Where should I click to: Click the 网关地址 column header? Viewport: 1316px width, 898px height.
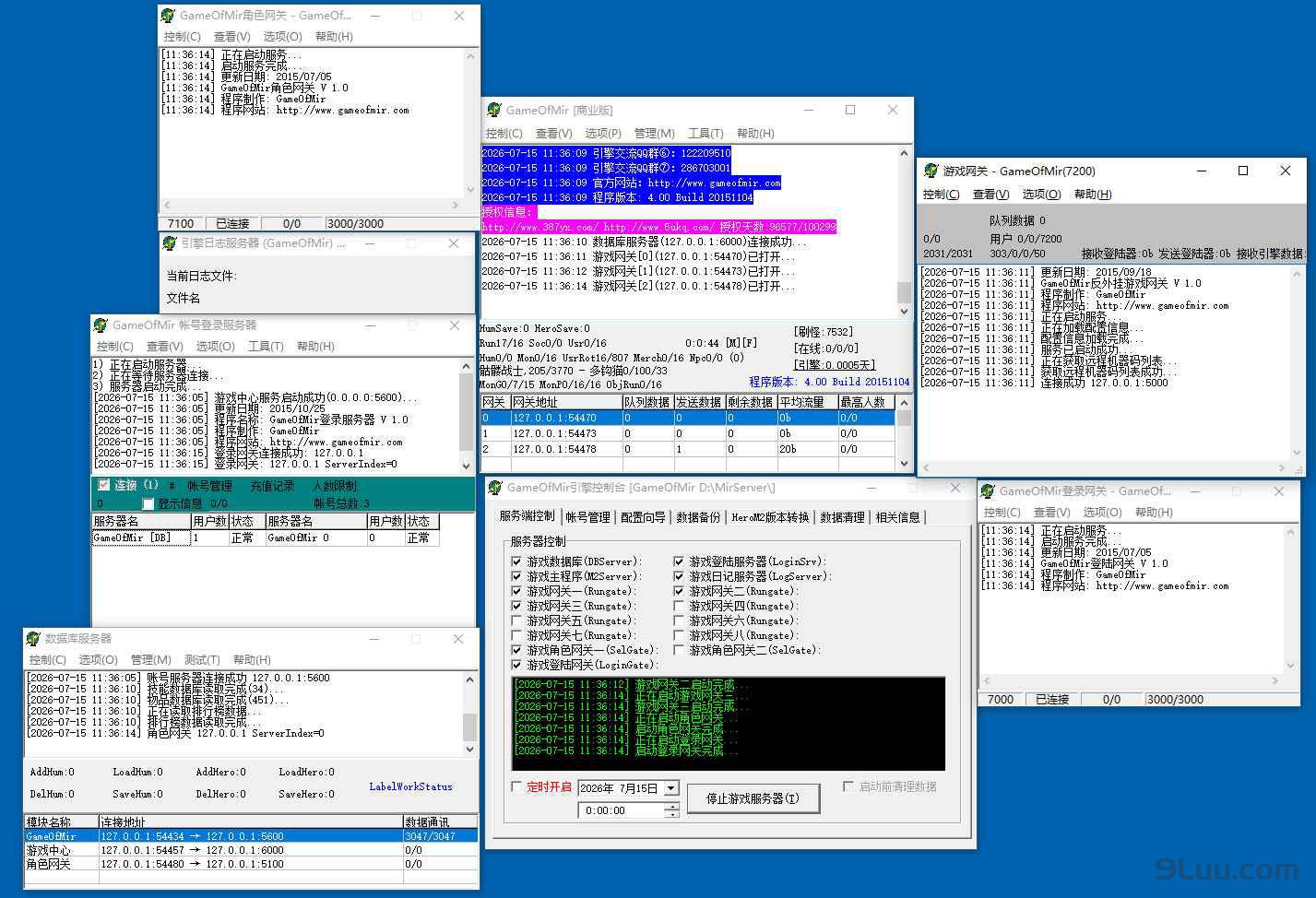(565, 403)
